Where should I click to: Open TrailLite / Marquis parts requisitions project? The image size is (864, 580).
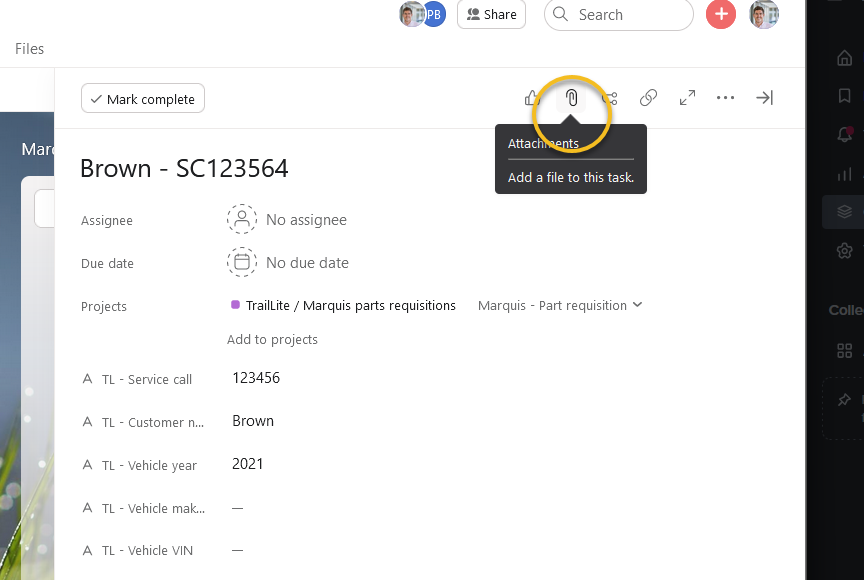click(x=350, y=305)
